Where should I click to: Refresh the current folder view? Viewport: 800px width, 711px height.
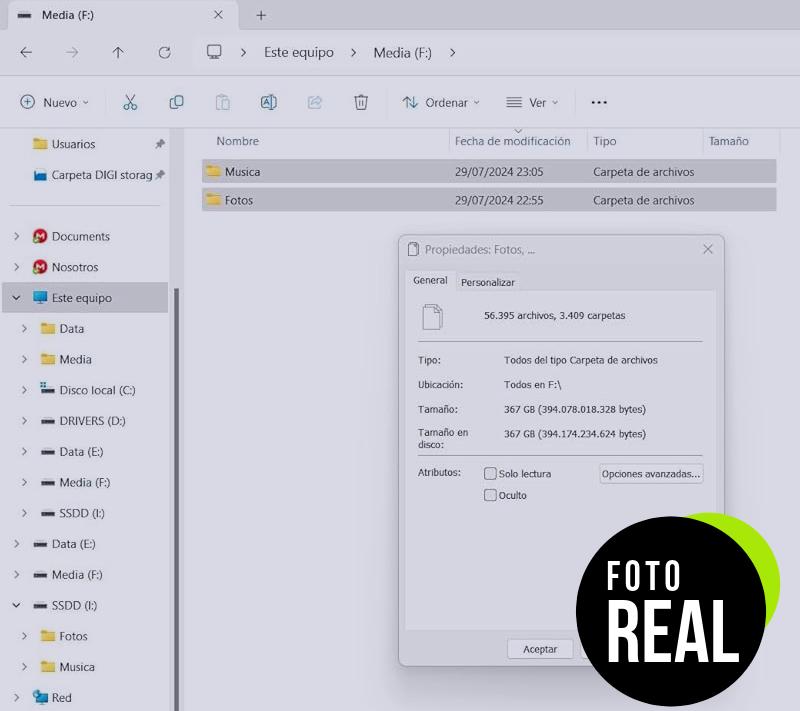(x=164, y=52)
